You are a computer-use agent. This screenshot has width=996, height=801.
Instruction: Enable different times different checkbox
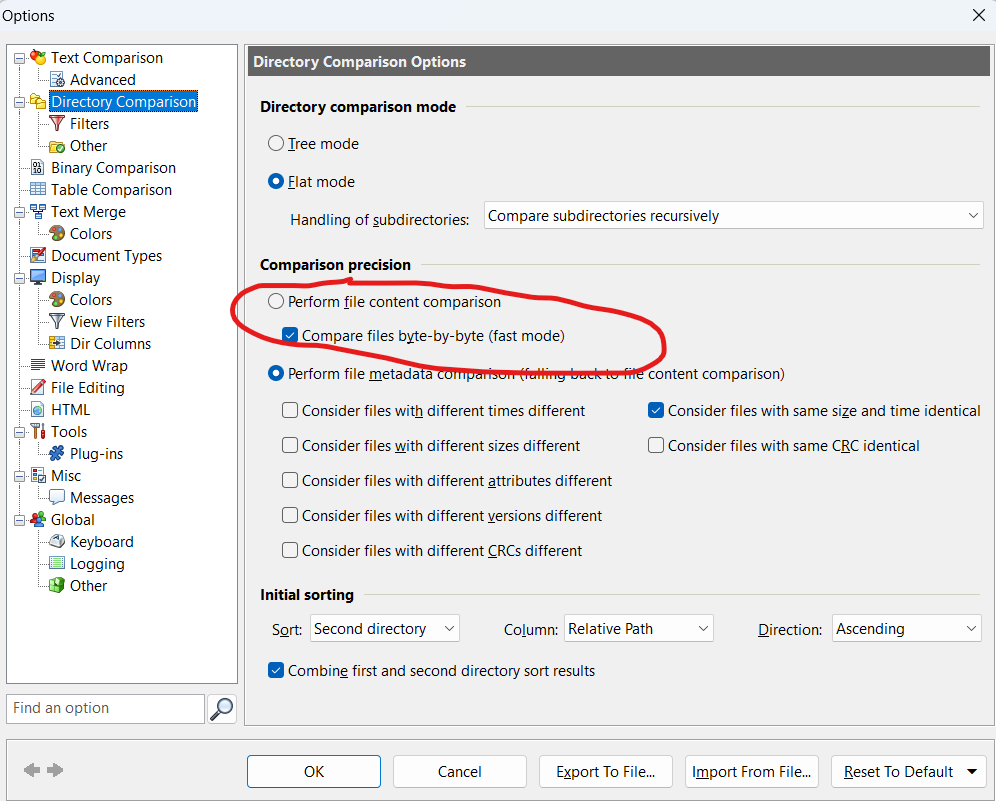(290, 410)
